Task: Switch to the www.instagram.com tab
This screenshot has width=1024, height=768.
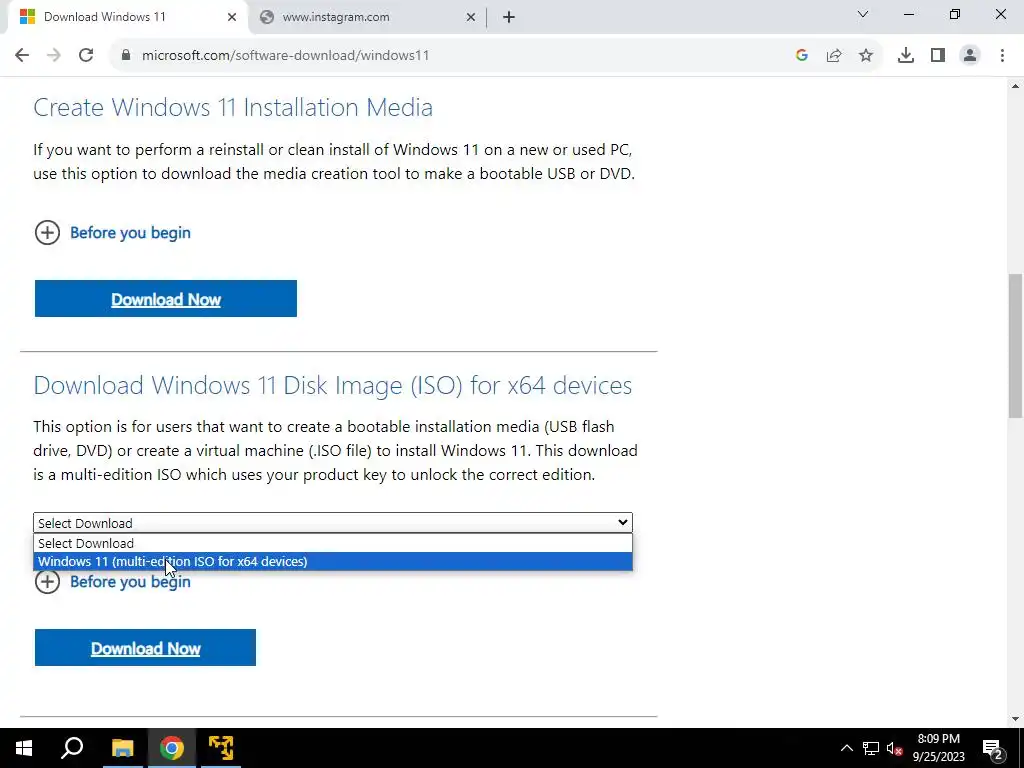Action: tap(368, 17)
